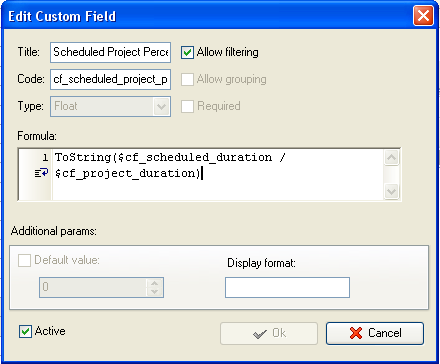Decrease default value with spinner down arrow
This screenshot has width=440, height=364.
click(x=154, y=292)
